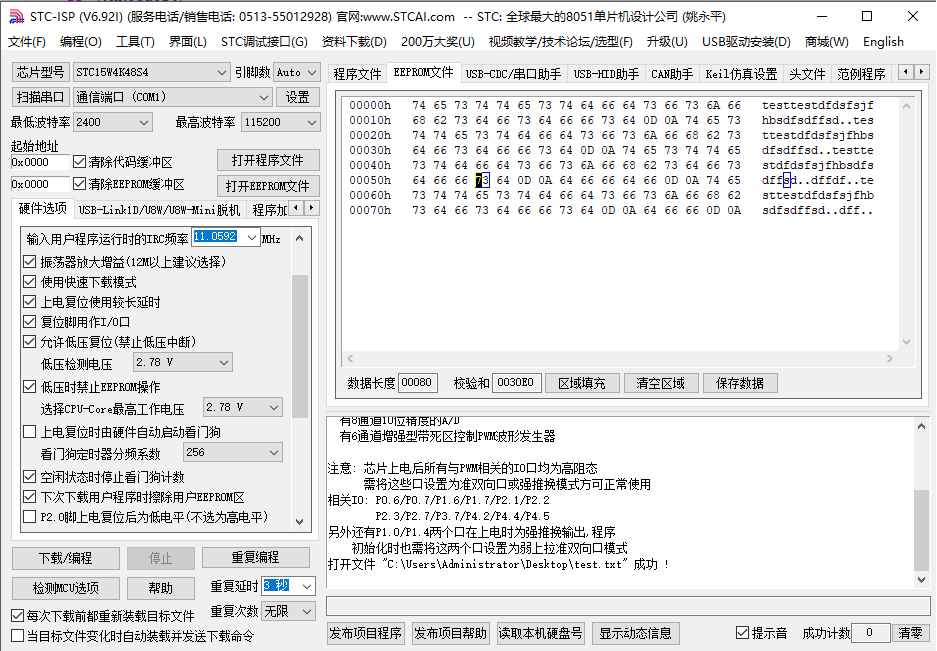Image resolution: width=937 pixels, height=651 pixels.
Task: Open 工具(T) menu
Action: 135,42
